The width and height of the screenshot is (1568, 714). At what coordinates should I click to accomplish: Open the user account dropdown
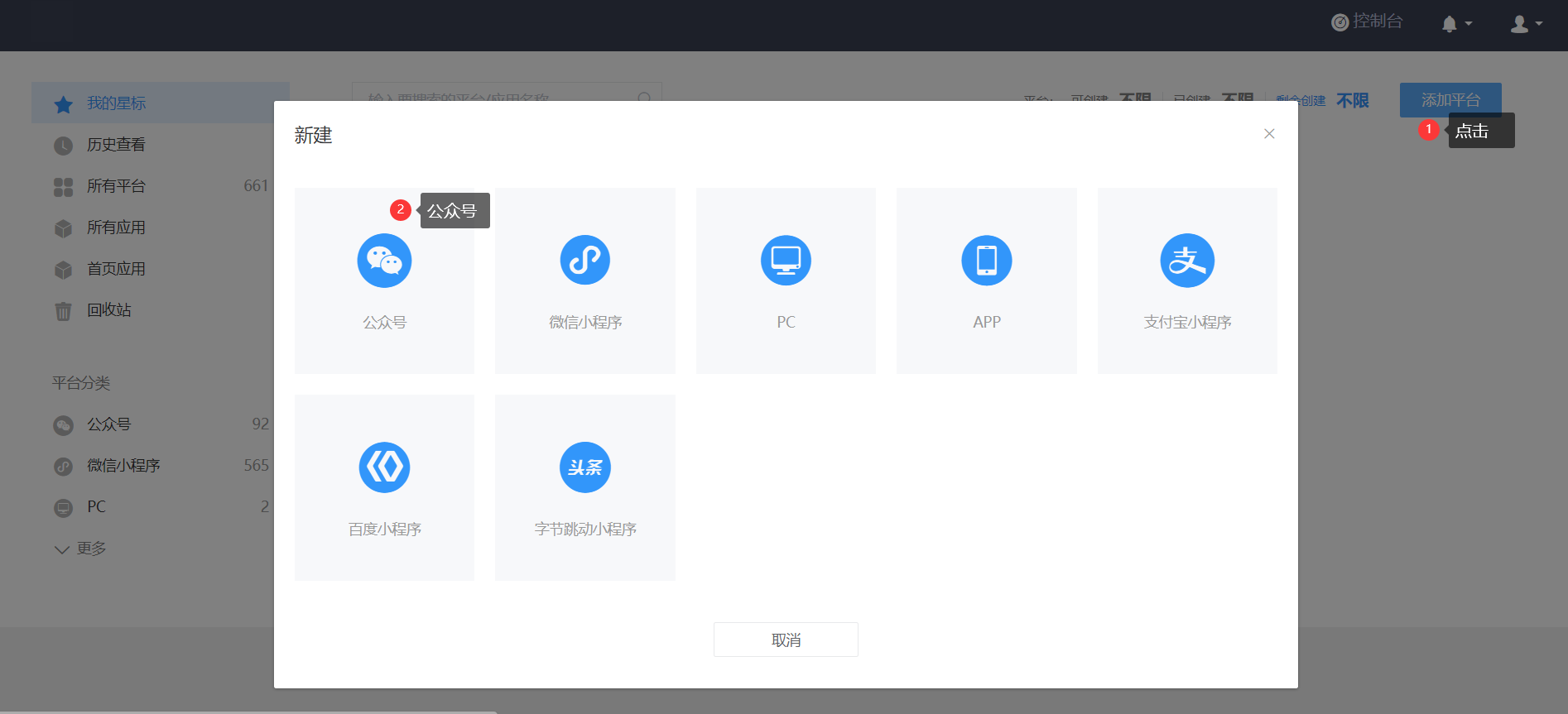pos(1526,24)
